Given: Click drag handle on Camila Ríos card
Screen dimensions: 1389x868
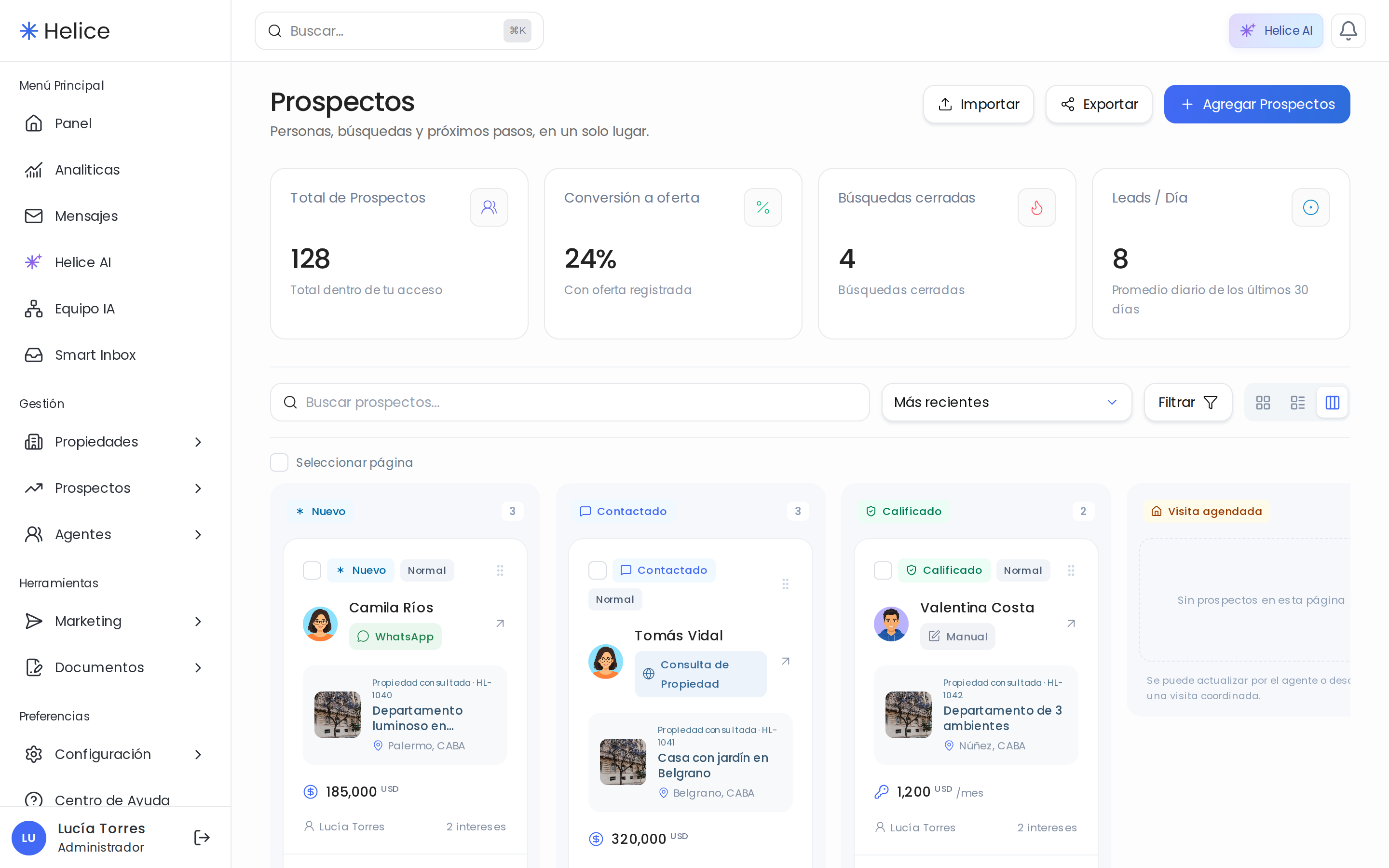Looking at the screenshot, I should (500, 570).
